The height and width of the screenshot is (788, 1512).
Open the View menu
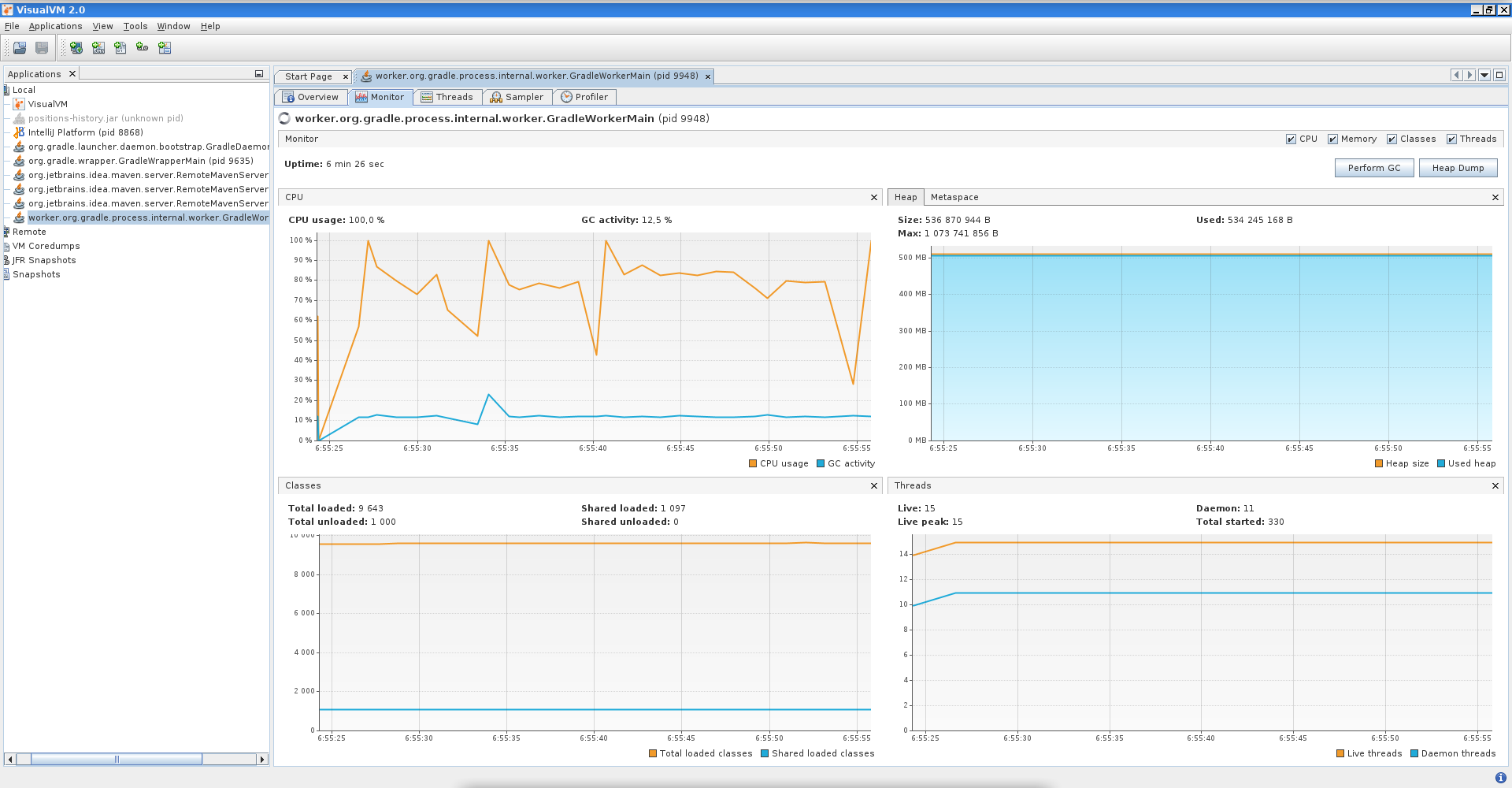(x=102, y=26)
